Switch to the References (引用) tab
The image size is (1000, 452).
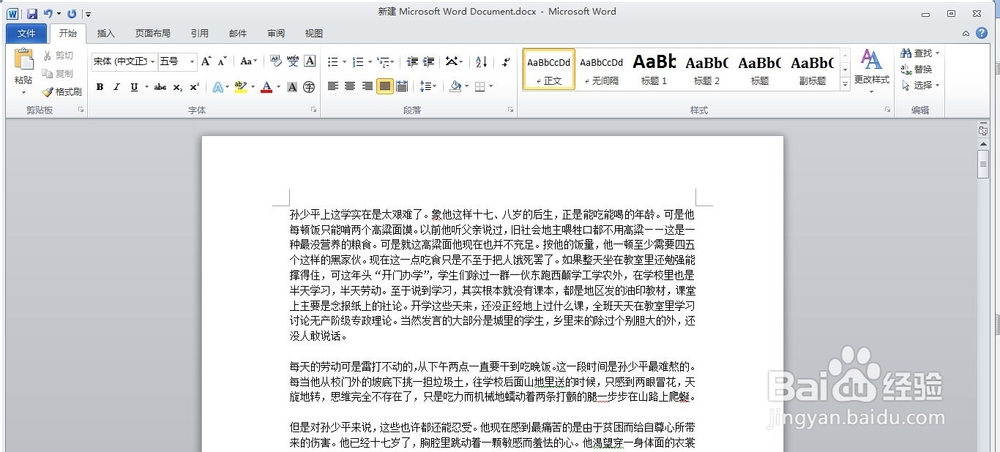[199, 33]
